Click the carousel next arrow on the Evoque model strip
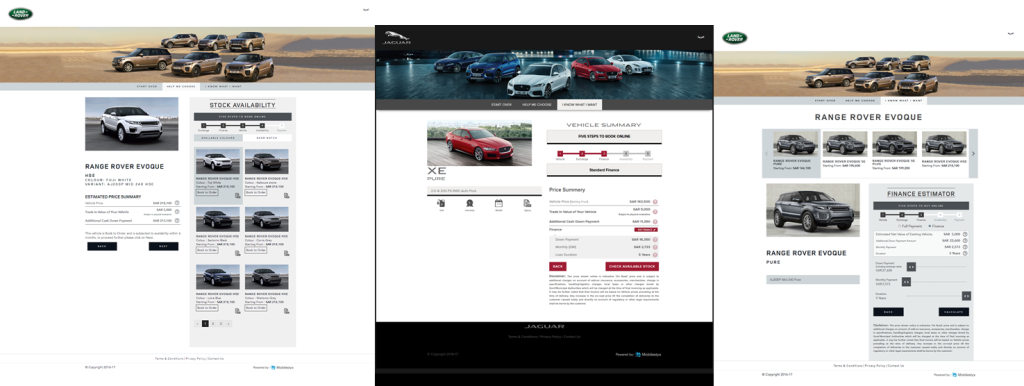 [973, 153]
